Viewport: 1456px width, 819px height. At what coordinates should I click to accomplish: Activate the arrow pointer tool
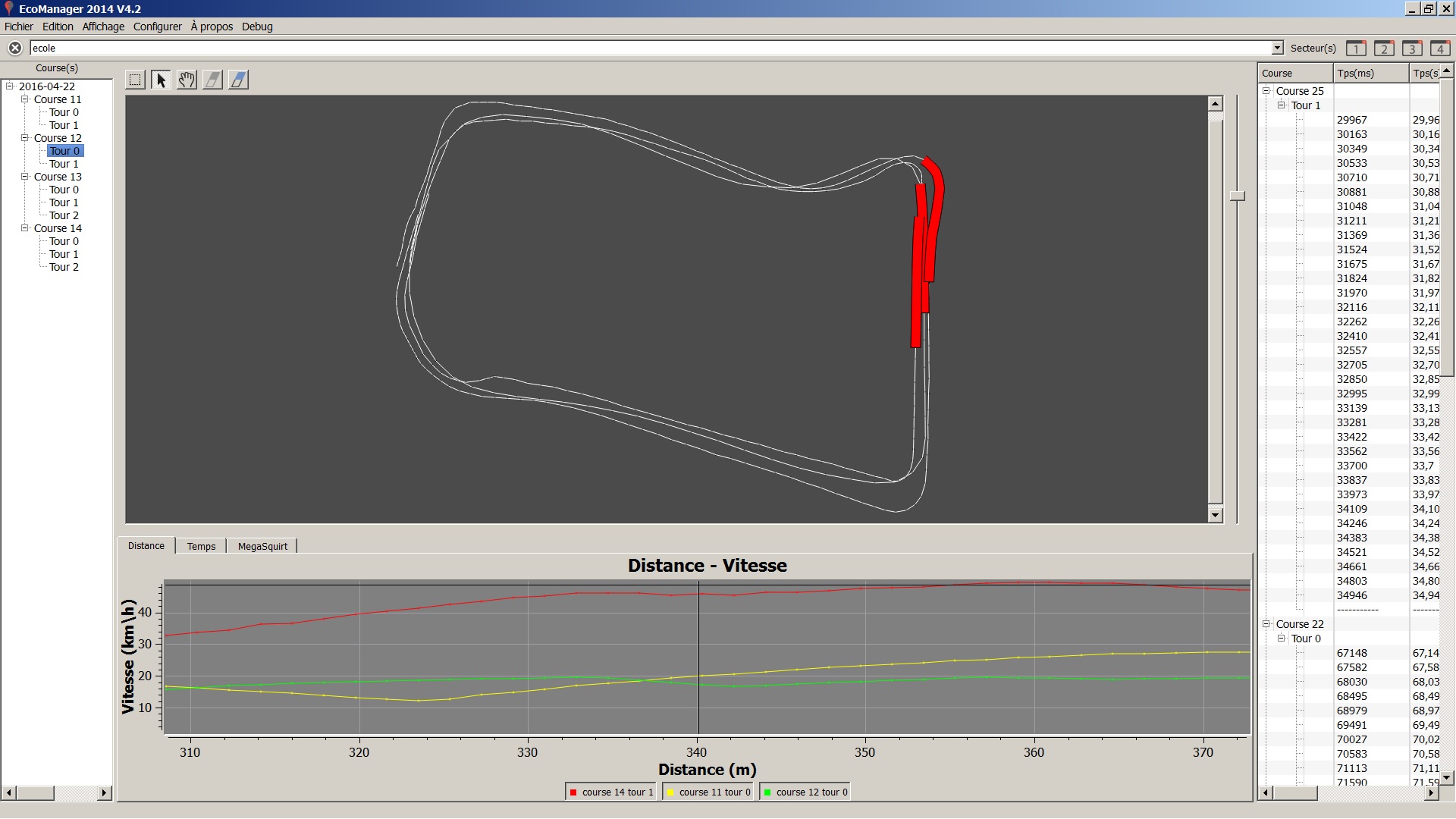[161, 80]
